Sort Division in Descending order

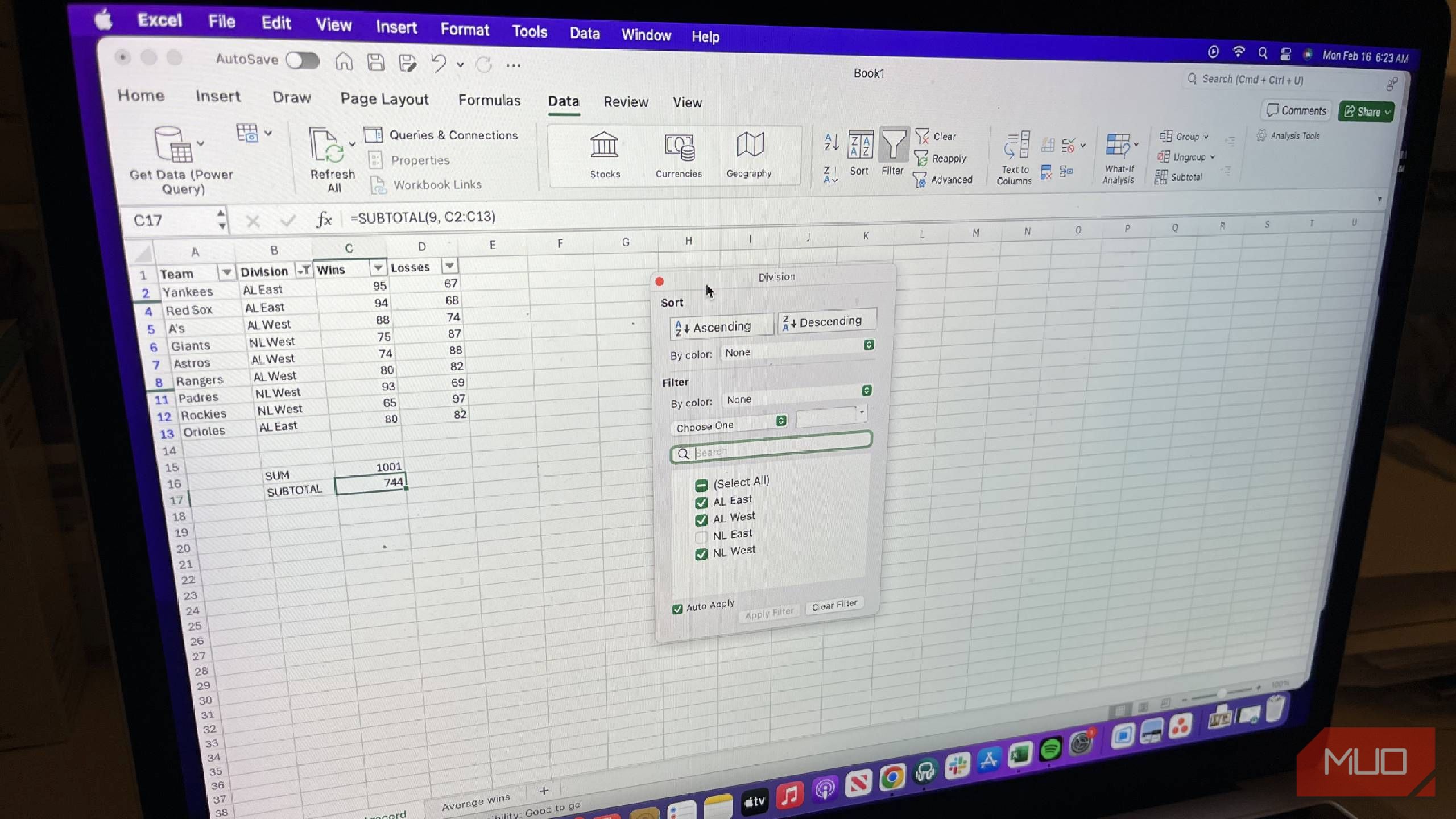tap(826, 321)
